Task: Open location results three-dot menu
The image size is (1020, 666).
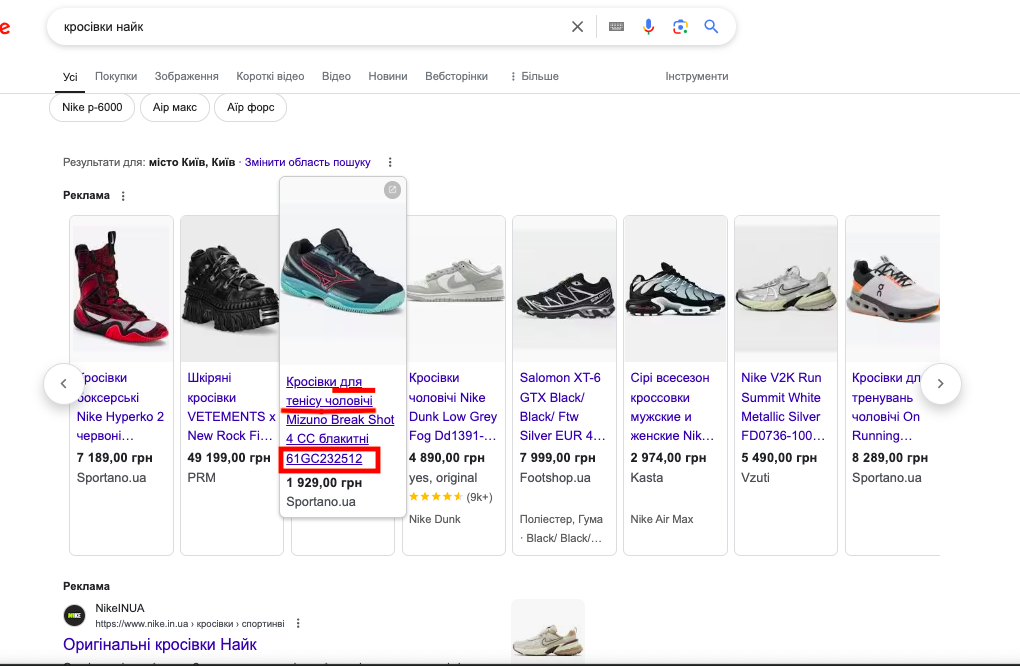Action: (390, 162)
